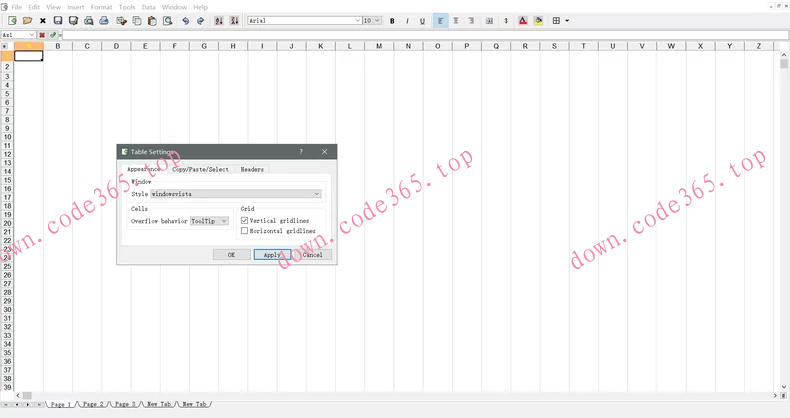Switch to the Page 2 sheet tab

click(93, 404)
